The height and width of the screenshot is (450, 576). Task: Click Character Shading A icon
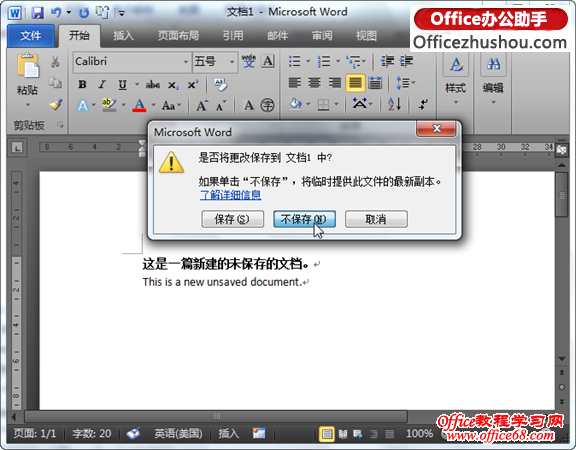pyautogui.click(x=249, y=106)
